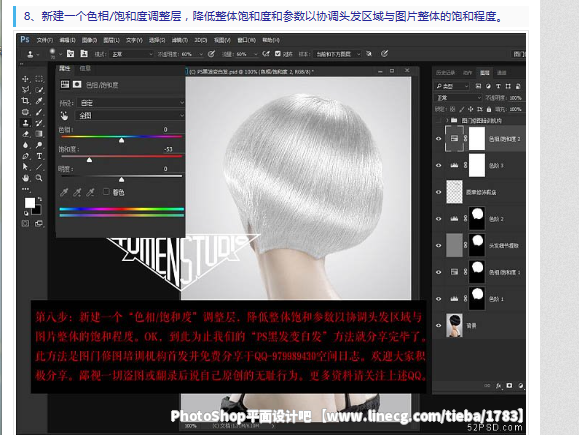The image size is (579, 435).
Task: Open the 图层(L) Layer menu
Action: click(x=112, y=40)
